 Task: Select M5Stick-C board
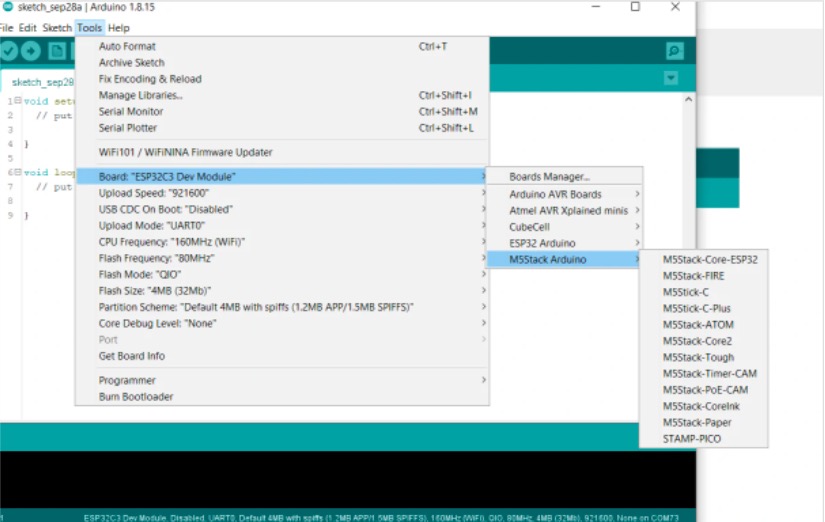703,292
